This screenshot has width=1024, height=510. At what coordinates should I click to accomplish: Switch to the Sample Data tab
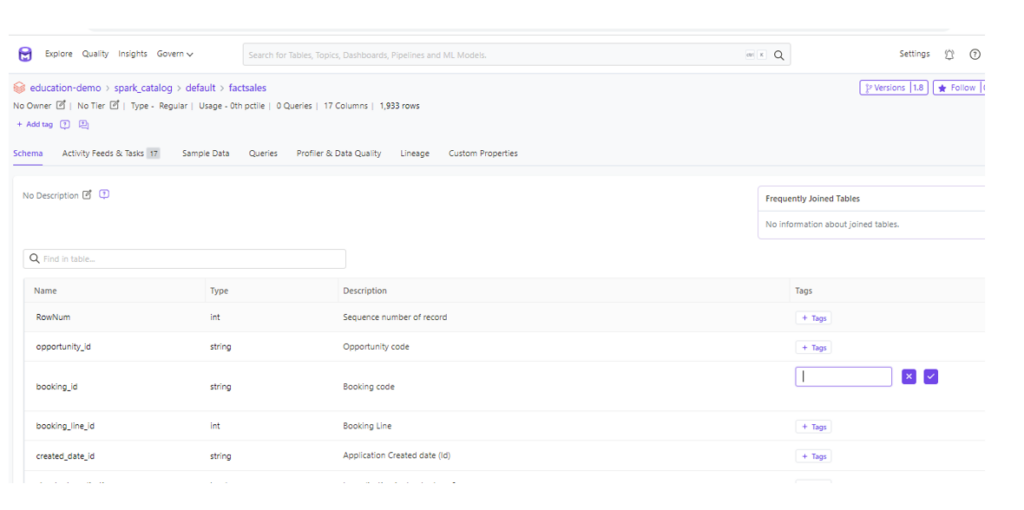pos(205,154)
